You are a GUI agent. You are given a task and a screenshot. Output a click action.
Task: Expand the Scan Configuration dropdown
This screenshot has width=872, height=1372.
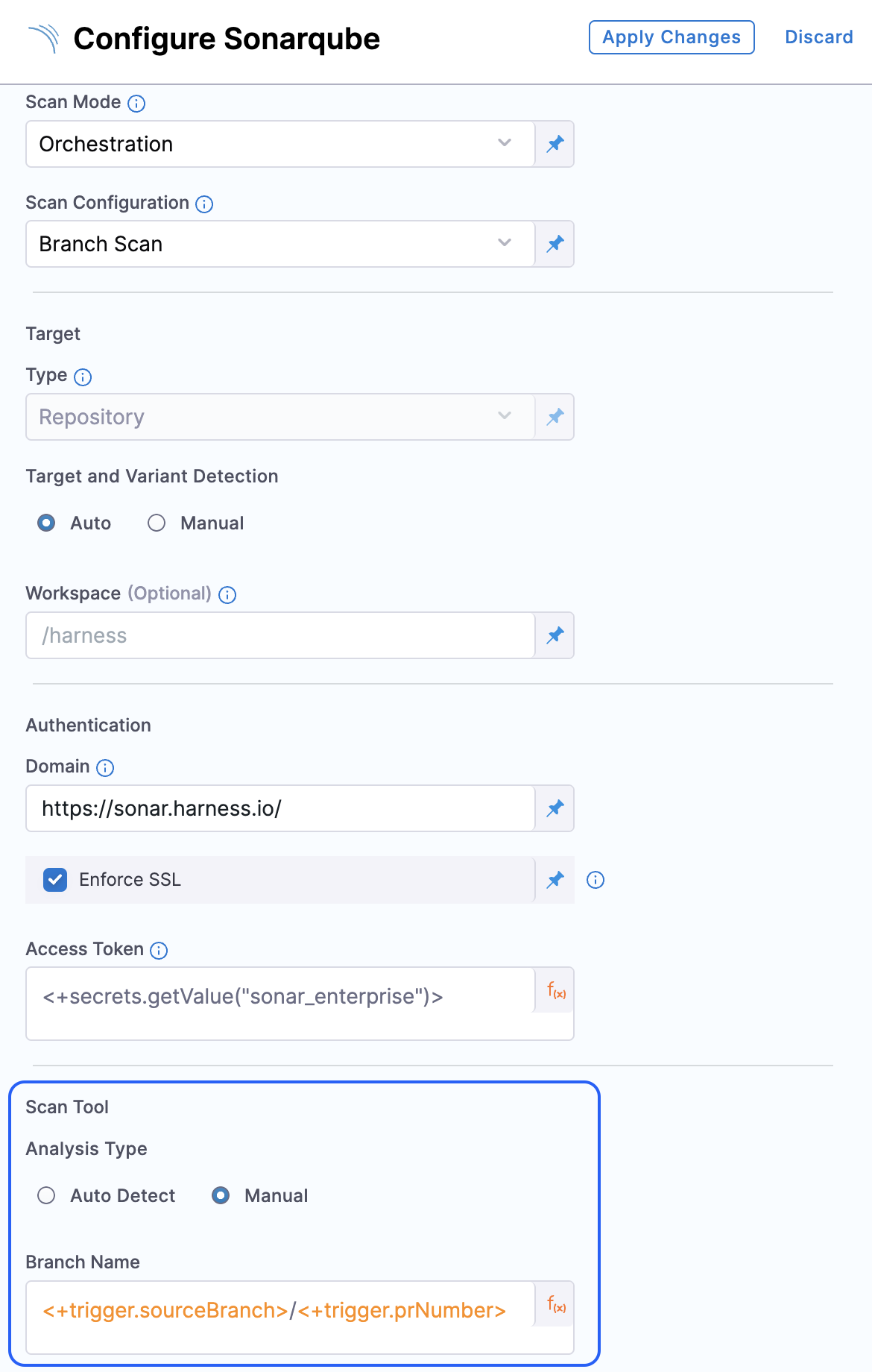tap(280, 244)
